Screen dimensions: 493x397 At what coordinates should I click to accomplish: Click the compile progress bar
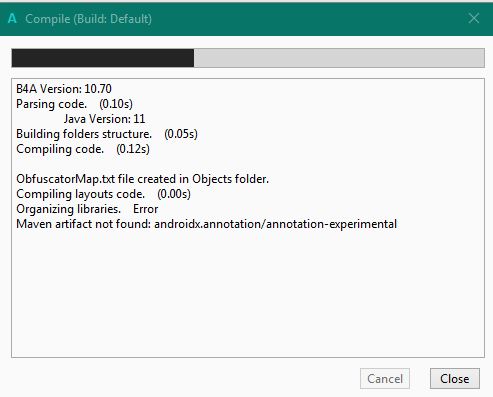pyautogui.click(x=248, y=58)
